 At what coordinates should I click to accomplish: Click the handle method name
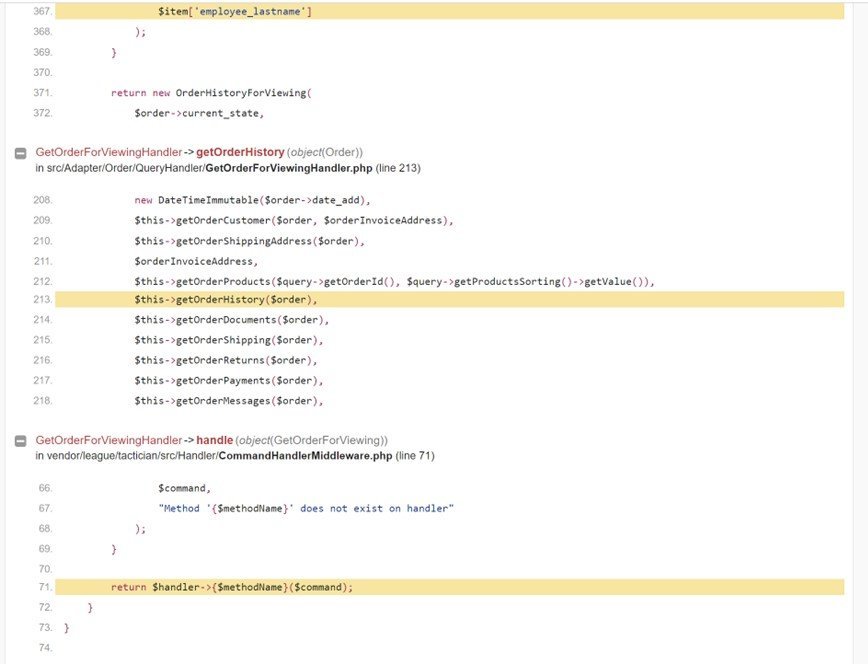click(x=214, y=440)
